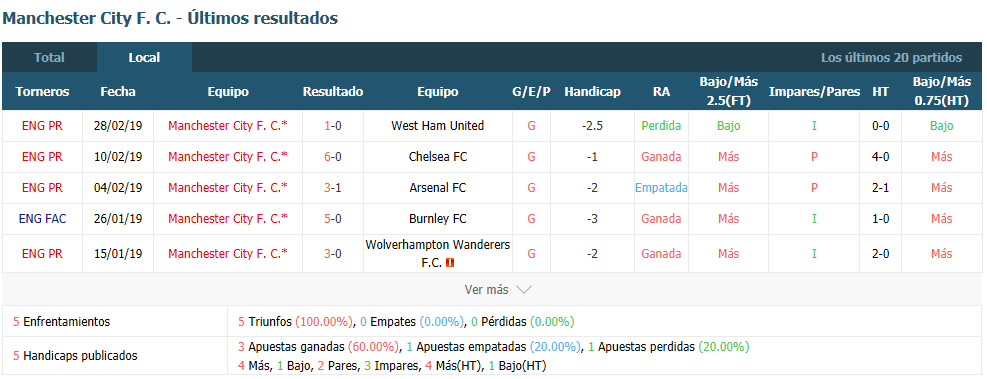Viewport: 987px width, 379px height.
Task: Click the Impares/Pares column header
Action: pyautogui.click(x=814, y=92)
